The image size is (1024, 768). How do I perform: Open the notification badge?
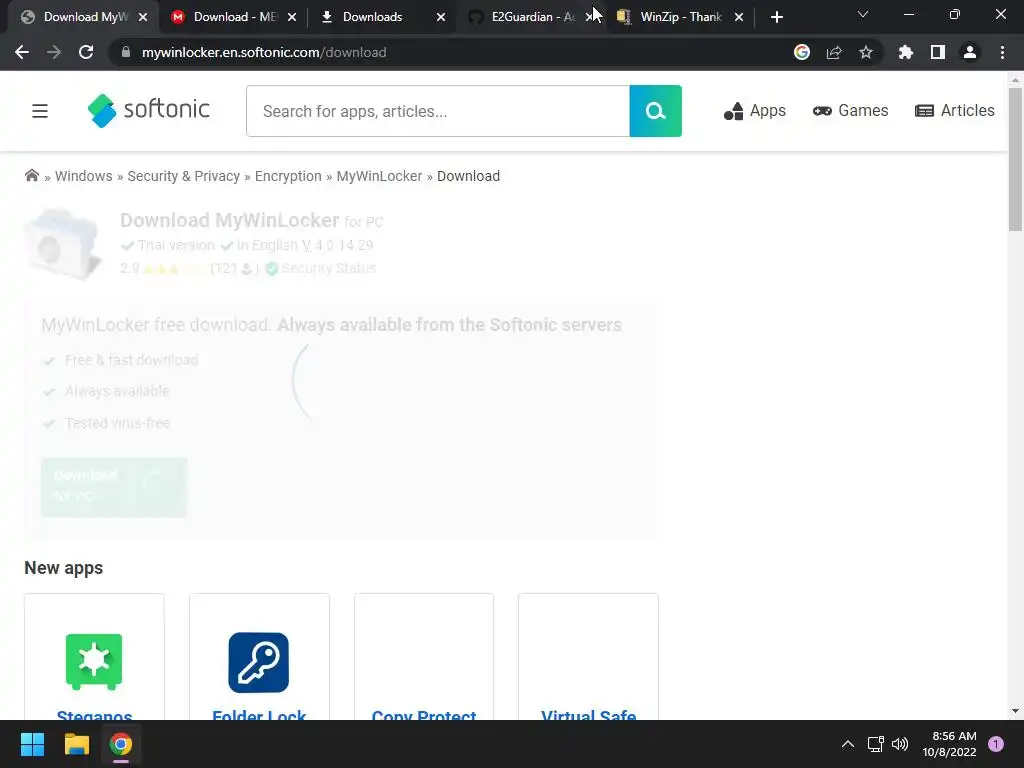pyautogui.click(x=995, y=744)
